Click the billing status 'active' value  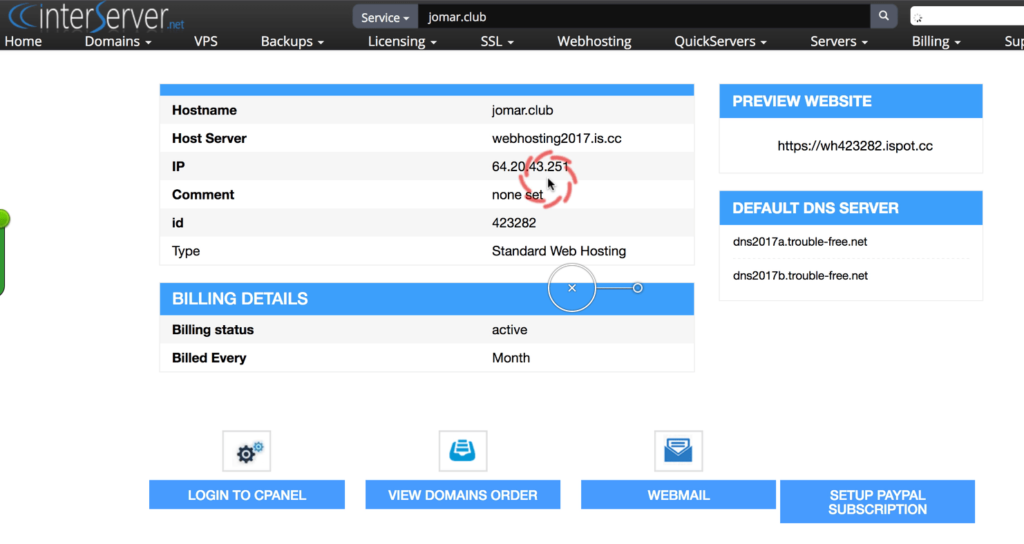509,330
